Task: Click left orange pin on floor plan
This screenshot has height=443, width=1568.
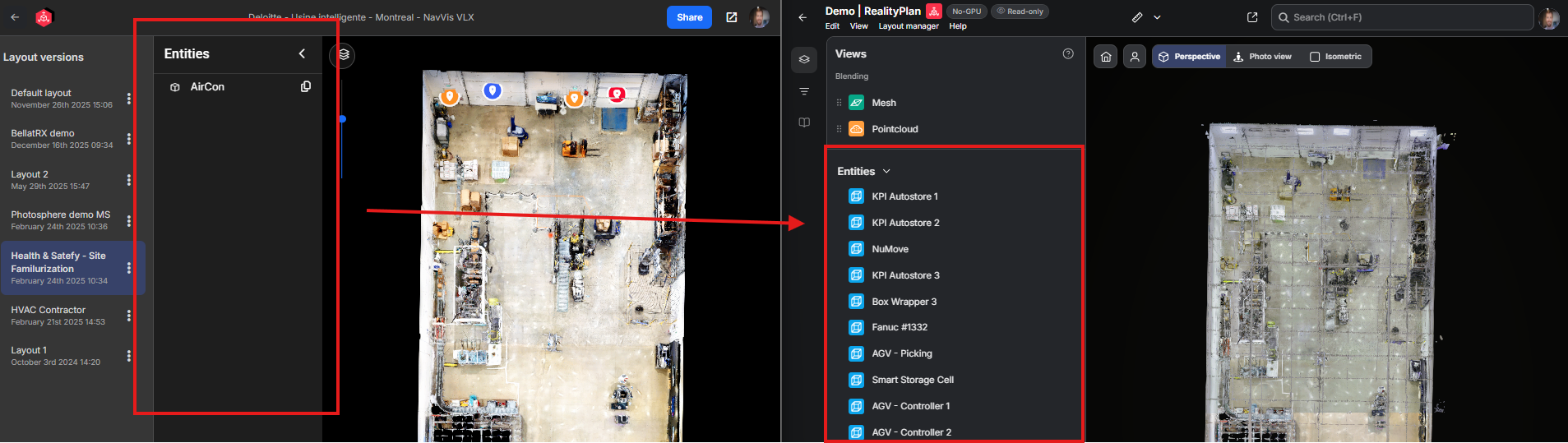Action: 449,97
